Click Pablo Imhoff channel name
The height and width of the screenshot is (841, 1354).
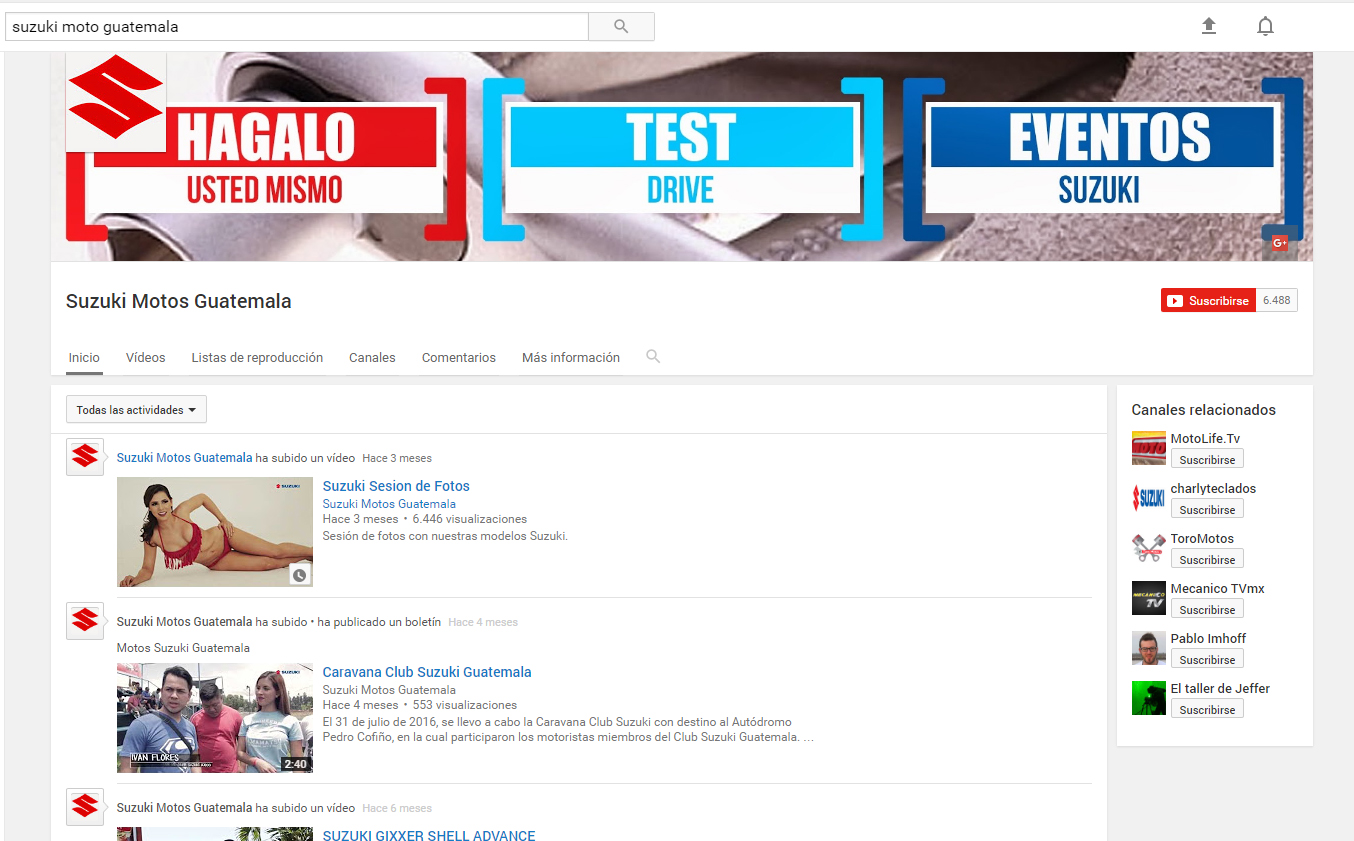click(1208, 638)
